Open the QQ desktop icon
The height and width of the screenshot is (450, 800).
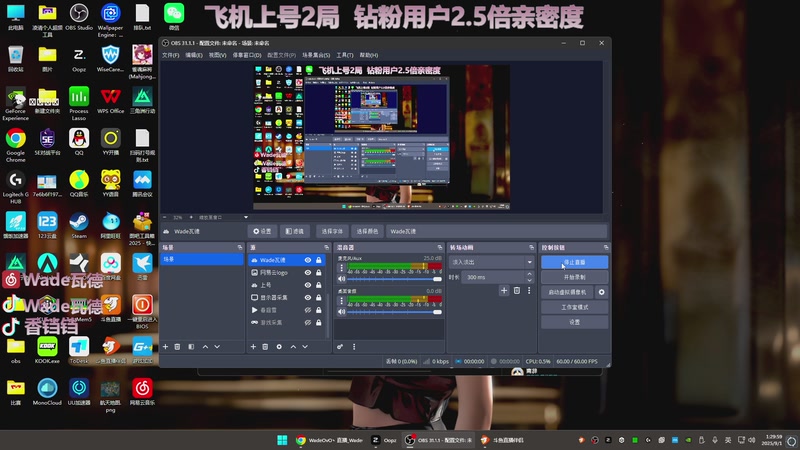pos(79,142)
